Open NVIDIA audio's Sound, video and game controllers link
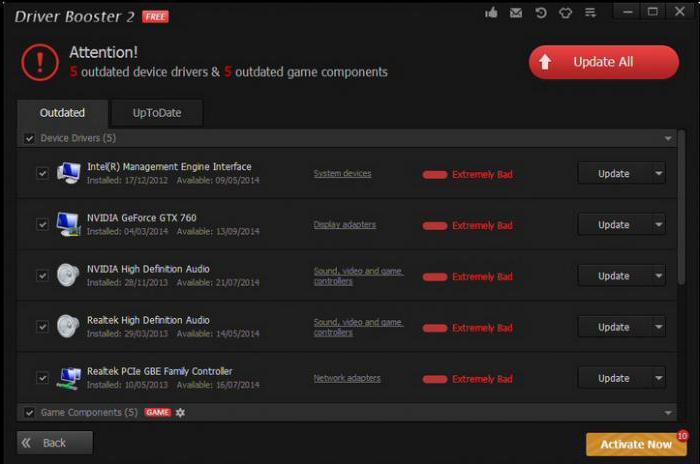The height and width of the screenshot is (464, 700). [x=358, y=276]
